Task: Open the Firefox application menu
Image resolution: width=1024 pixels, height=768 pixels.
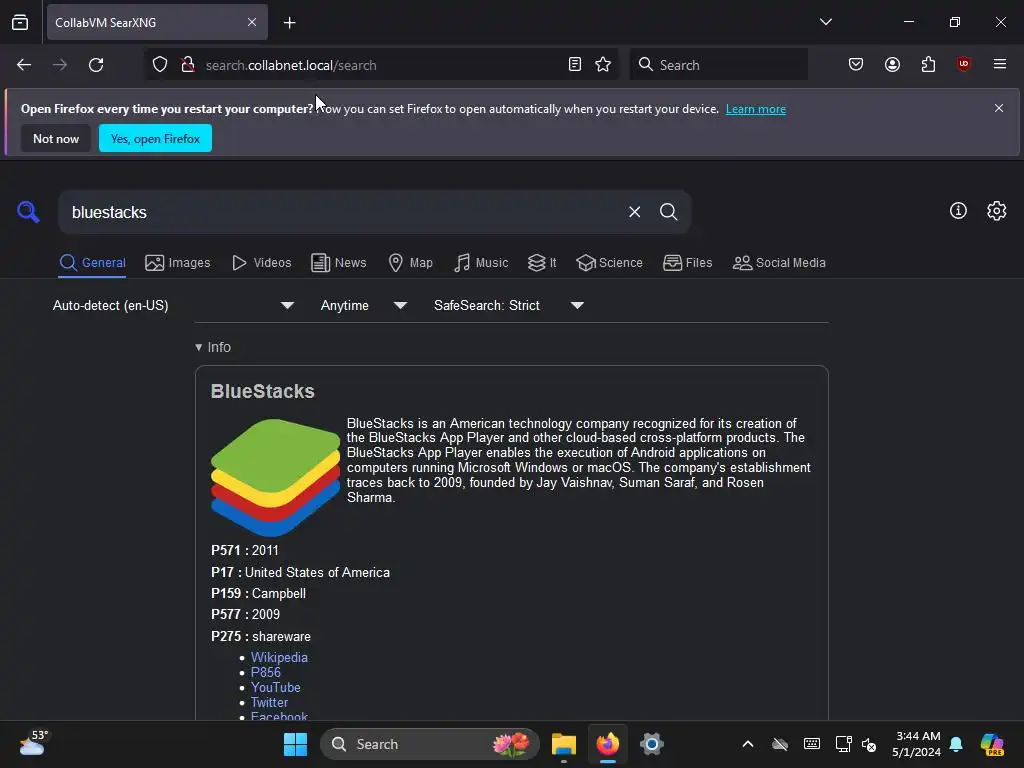Action: (1000, 64)
